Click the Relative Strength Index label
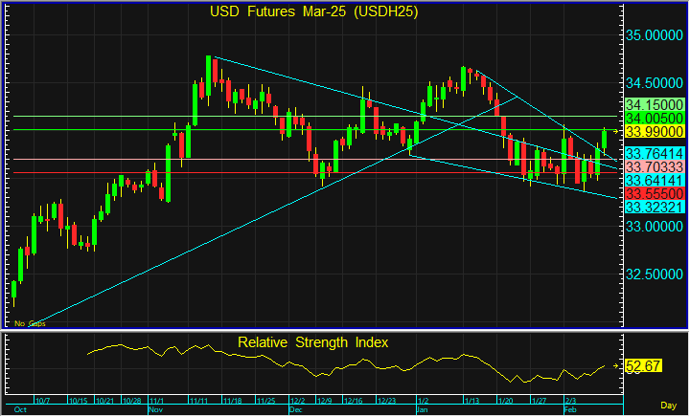690x417 pixels. 313,342
